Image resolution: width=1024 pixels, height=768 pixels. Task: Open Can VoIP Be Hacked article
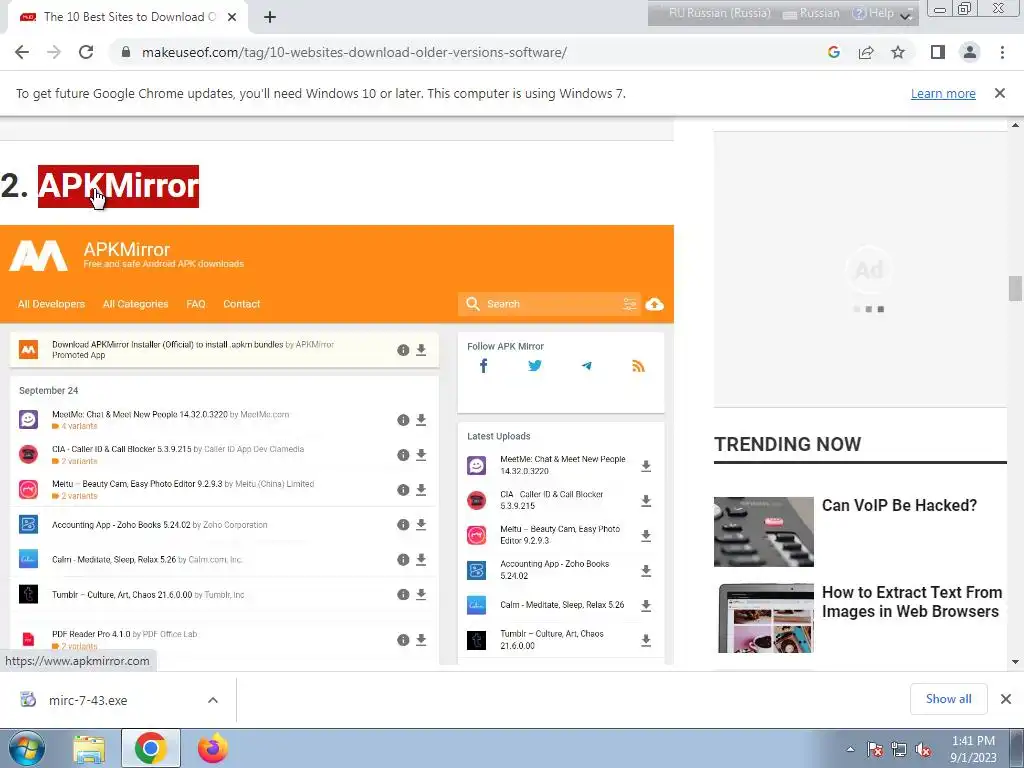tap(899, 505)
